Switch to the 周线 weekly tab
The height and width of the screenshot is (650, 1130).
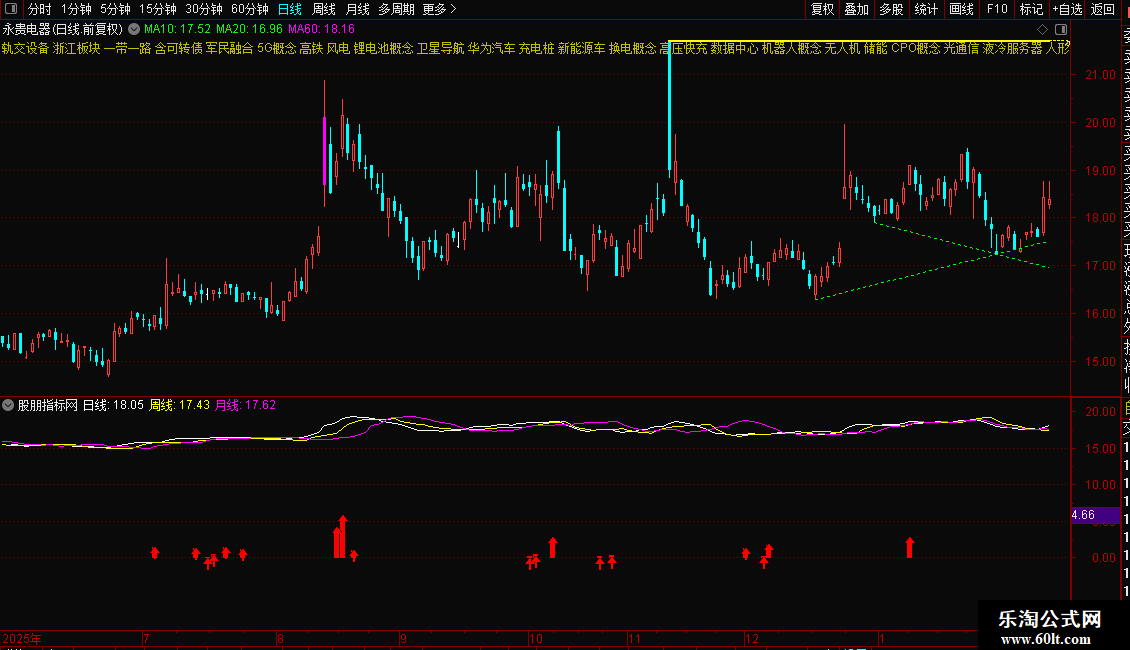[324, 9]
